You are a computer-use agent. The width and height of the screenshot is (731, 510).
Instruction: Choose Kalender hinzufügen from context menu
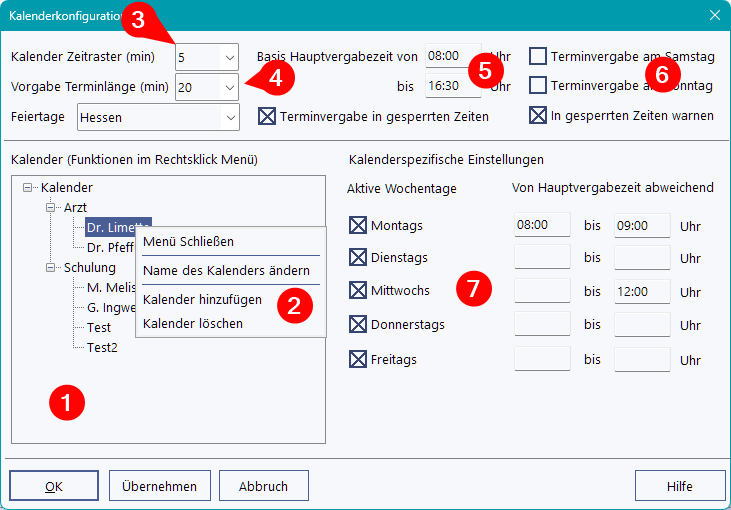(x=202, y=299)
